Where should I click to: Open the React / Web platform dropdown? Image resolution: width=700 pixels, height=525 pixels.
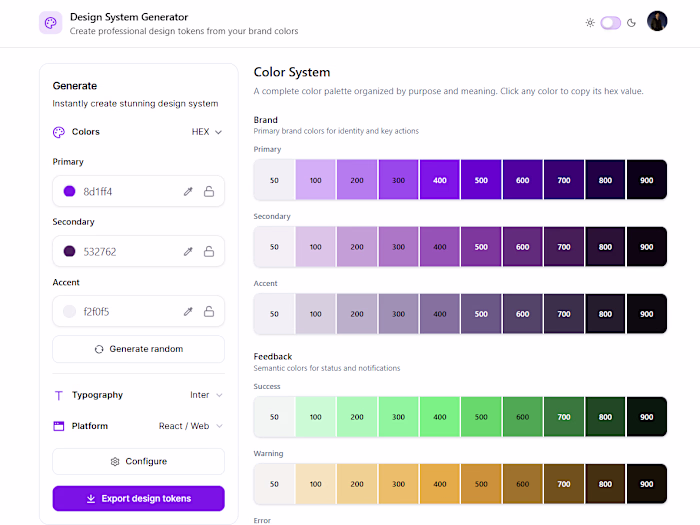pyautogui.click(x=191, y=426)
